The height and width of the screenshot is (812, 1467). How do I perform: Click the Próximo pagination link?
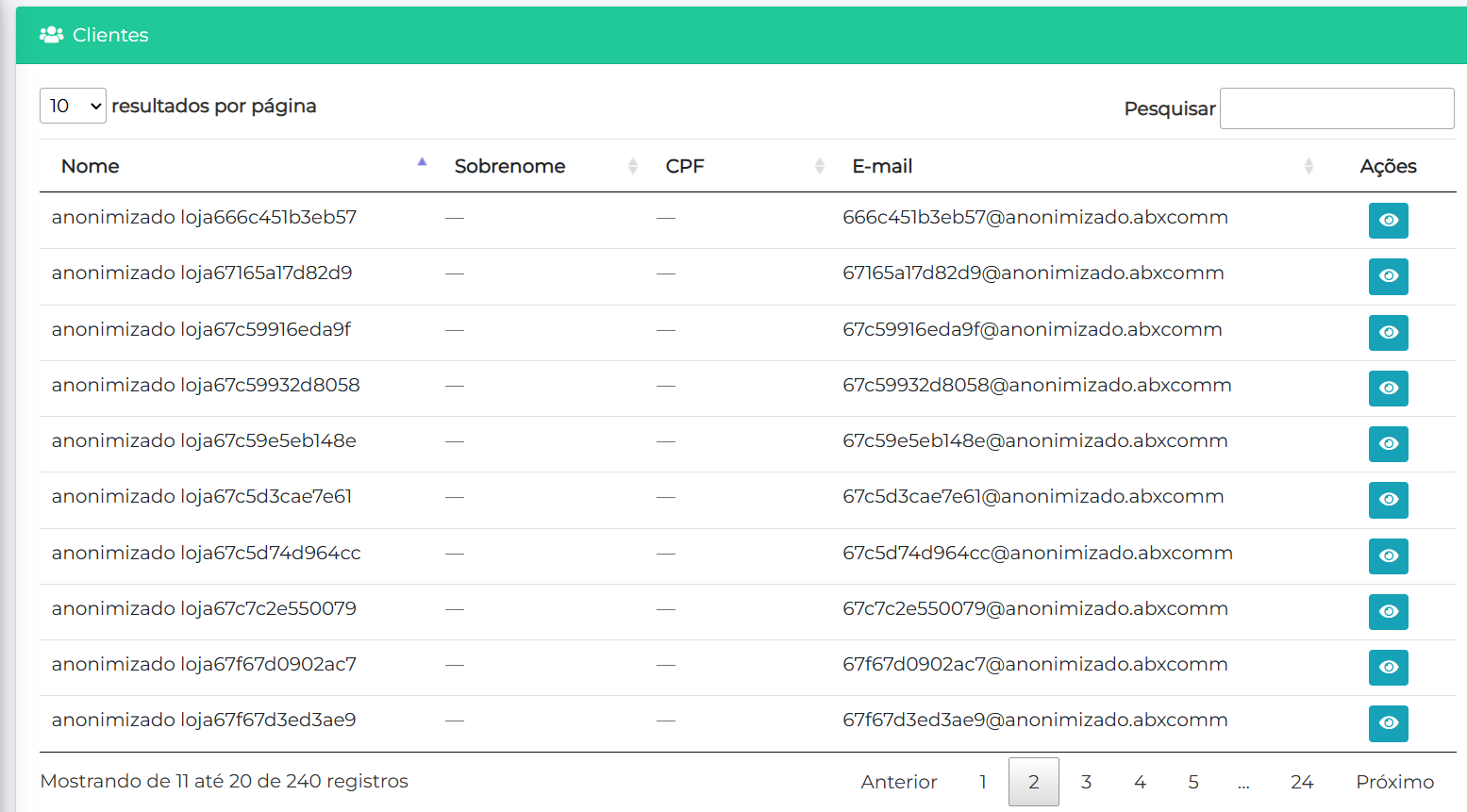[1394, 782]
